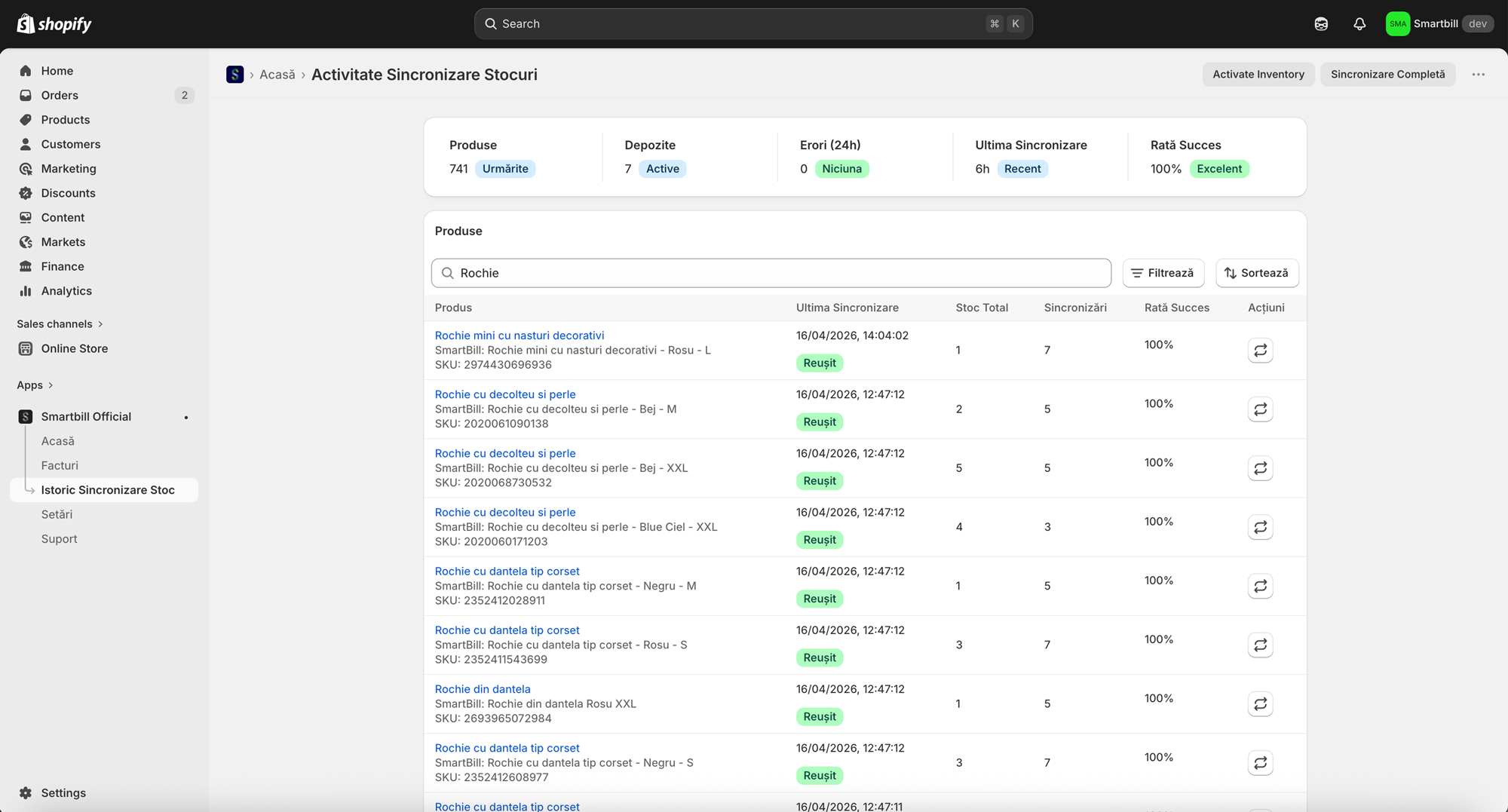This screenshot has width=1508, height=812.
Task: Click the product search field containing Rochie
Action: click(x=771, y=273)
